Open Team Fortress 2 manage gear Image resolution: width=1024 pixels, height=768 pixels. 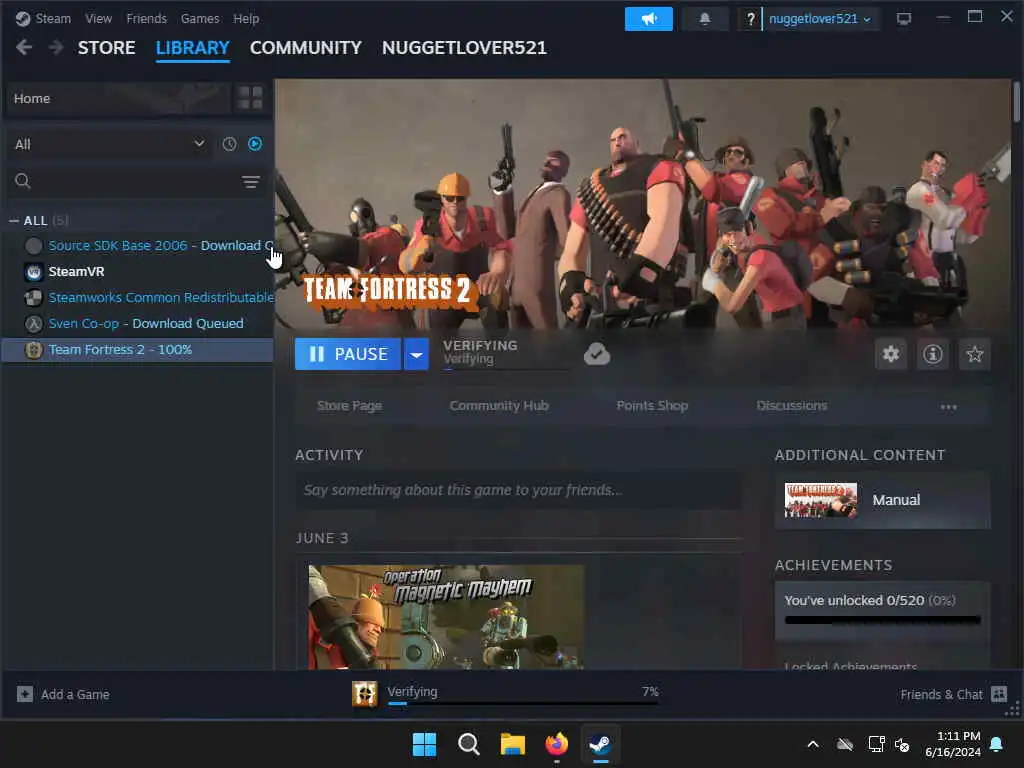point(891,354)
